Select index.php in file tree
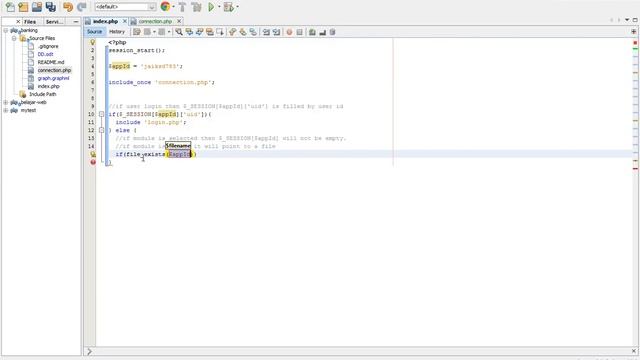The image size is (640, 360). pyautogui.click(x=49, y=86)
